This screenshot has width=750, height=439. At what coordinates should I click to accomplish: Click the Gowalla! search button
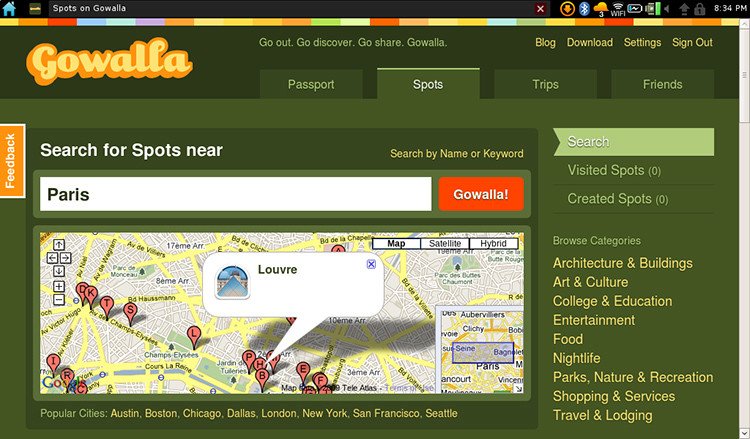[481, 194]
